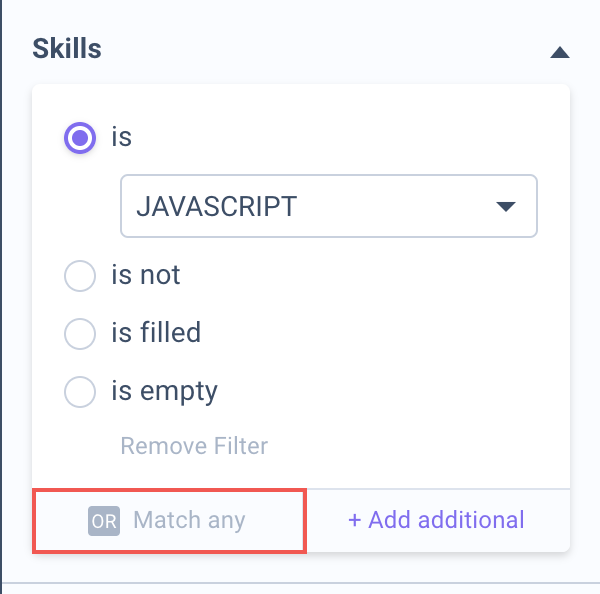Viewport: 600px width, 594px height.
Task: Select the "is" radio button
Action: [x=80, y=138]
